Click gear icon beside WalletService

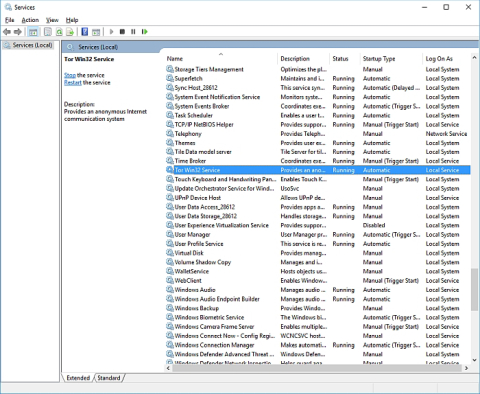click(x=170, y=271)
